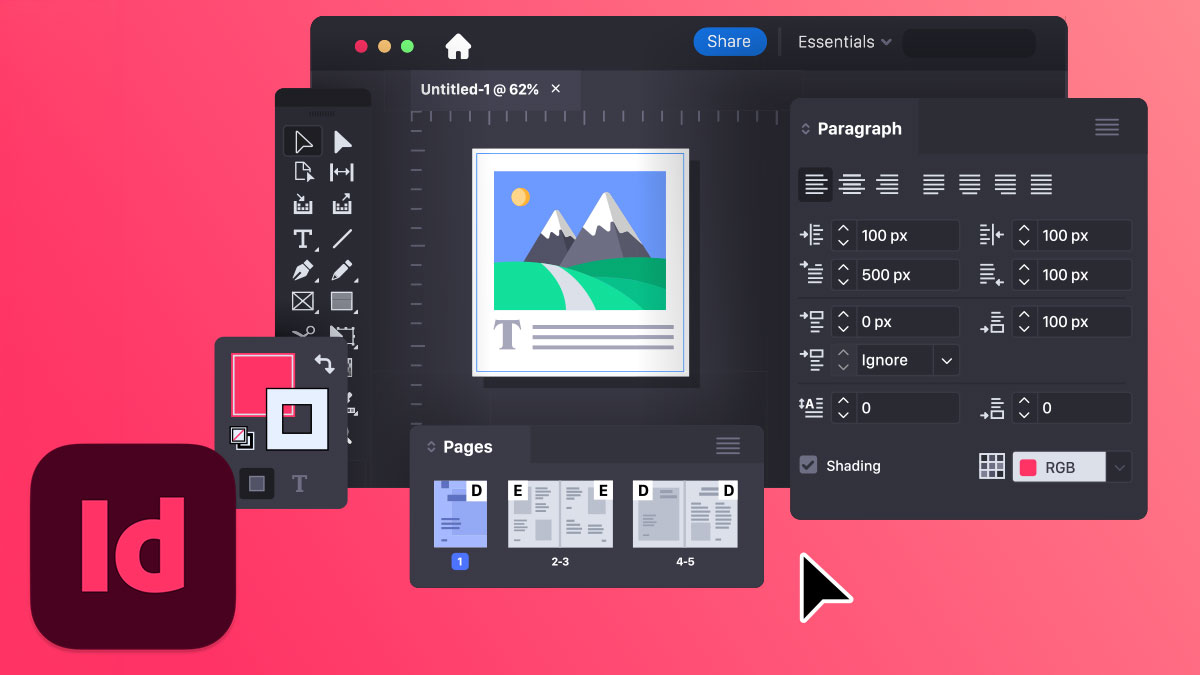The width and height of the screenshot is (1200, 675).
Task: Justify with last line aligned left
Action: tap(933, 184)
